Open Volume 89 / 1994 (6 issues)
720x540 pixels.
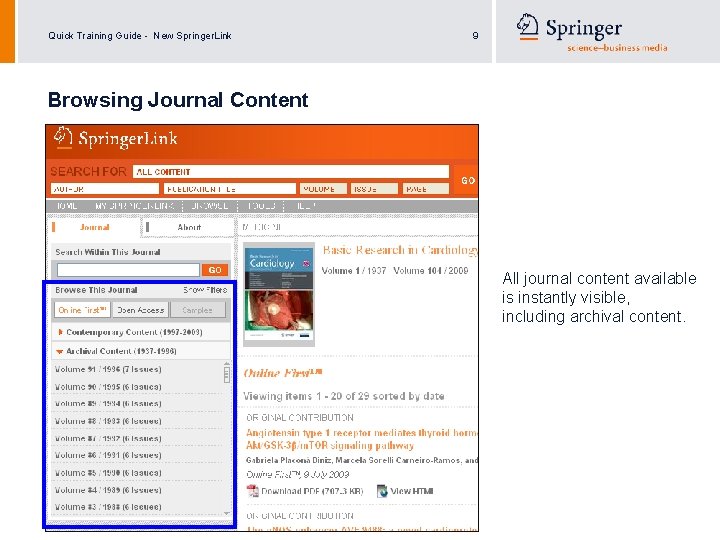pos(108,404)
